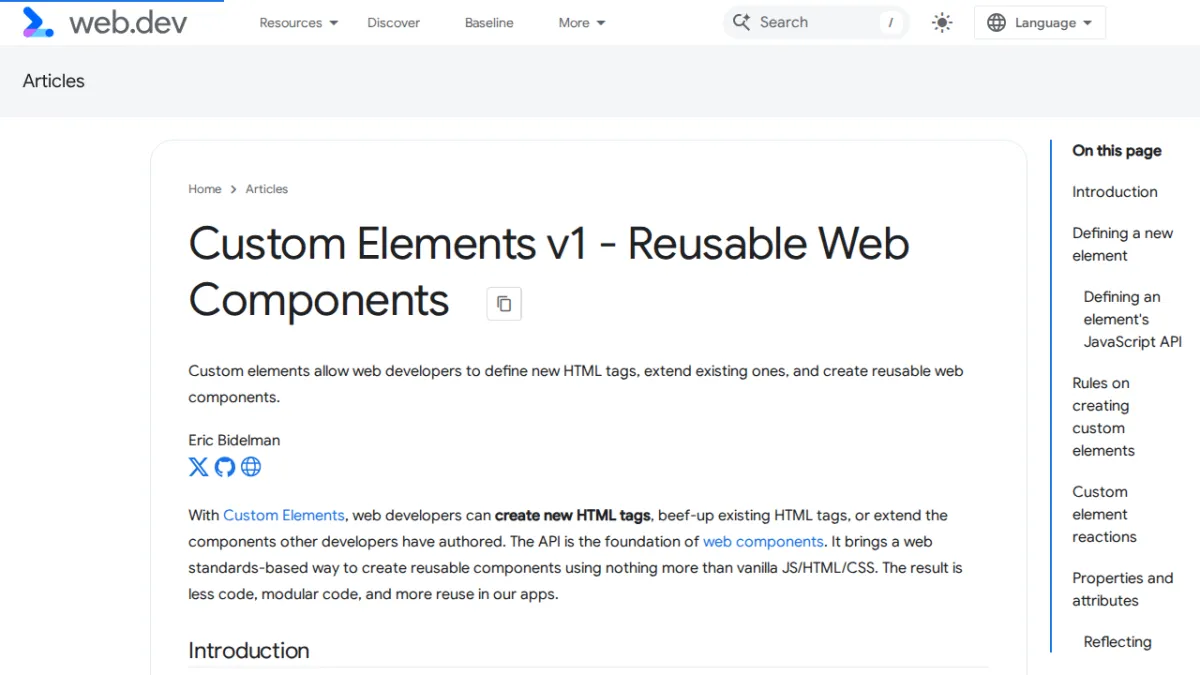Click the Introduction section heading
The image size is (1200, 675).
[x=249, y=650]
